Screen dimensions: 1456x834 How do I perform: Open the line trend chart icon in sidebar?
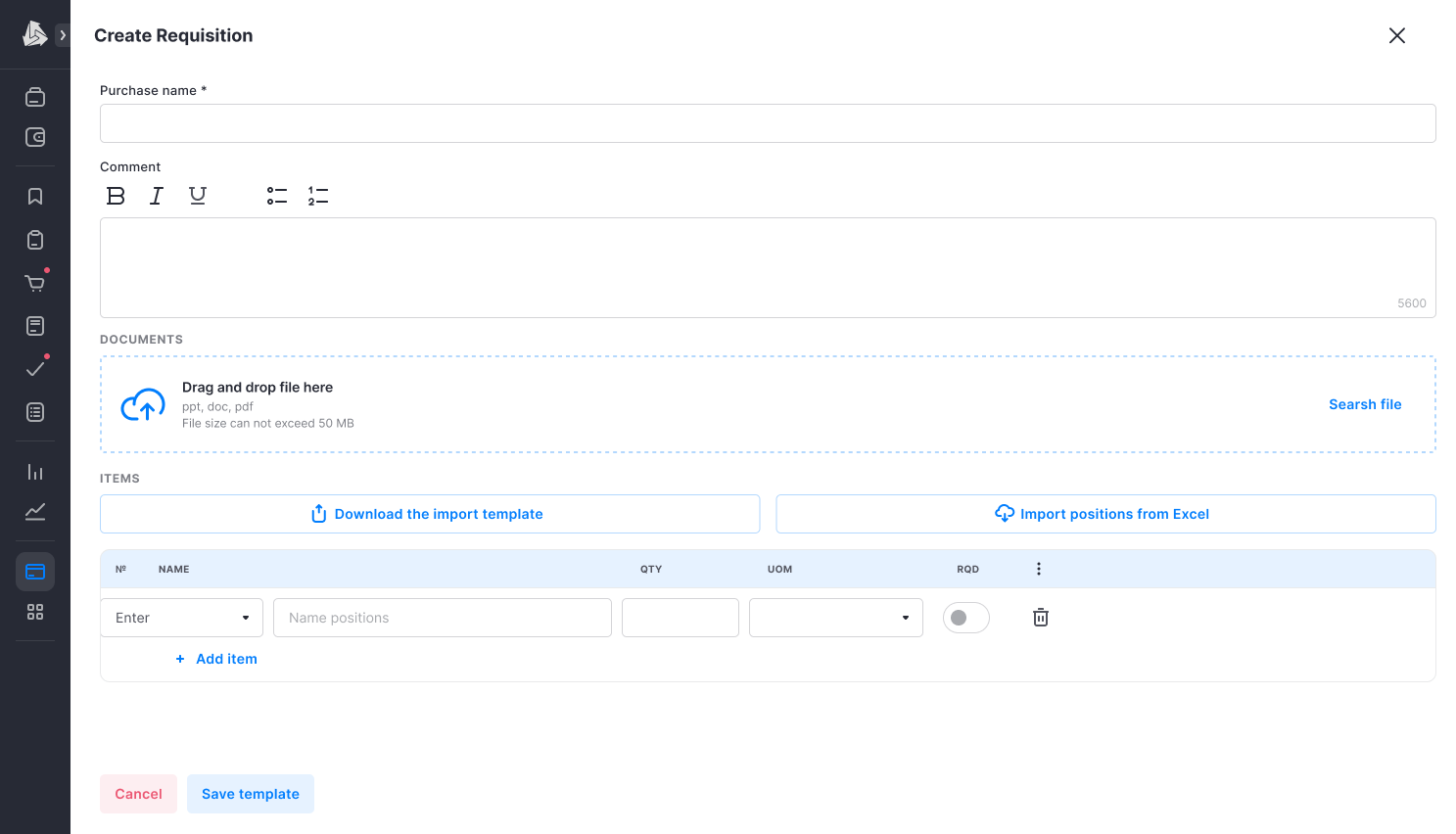click(35, 512)
